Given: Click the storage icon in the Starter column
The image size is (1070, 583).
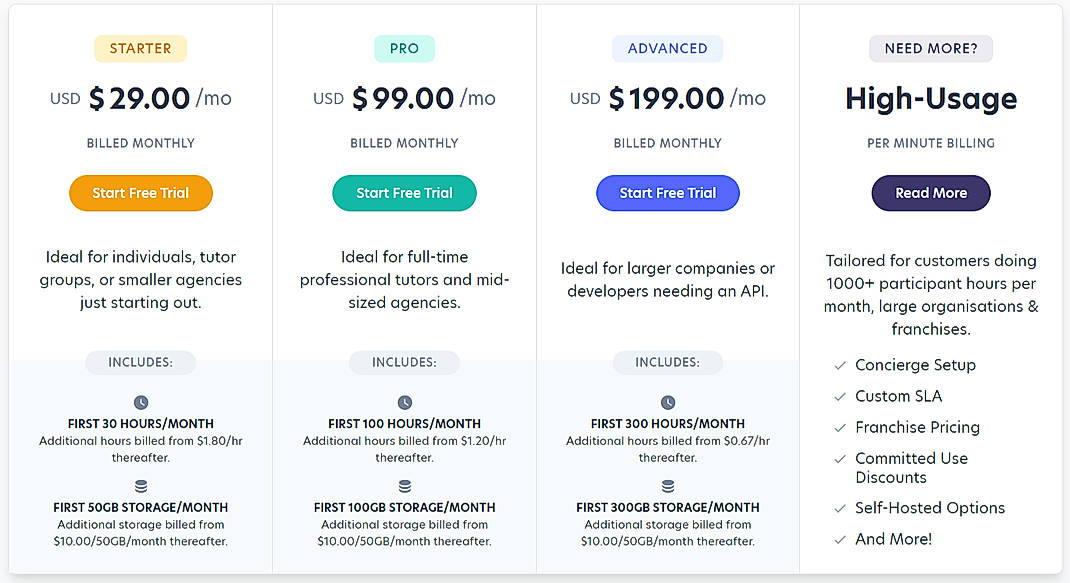Looking at the screenshot, I should (140, 485).
